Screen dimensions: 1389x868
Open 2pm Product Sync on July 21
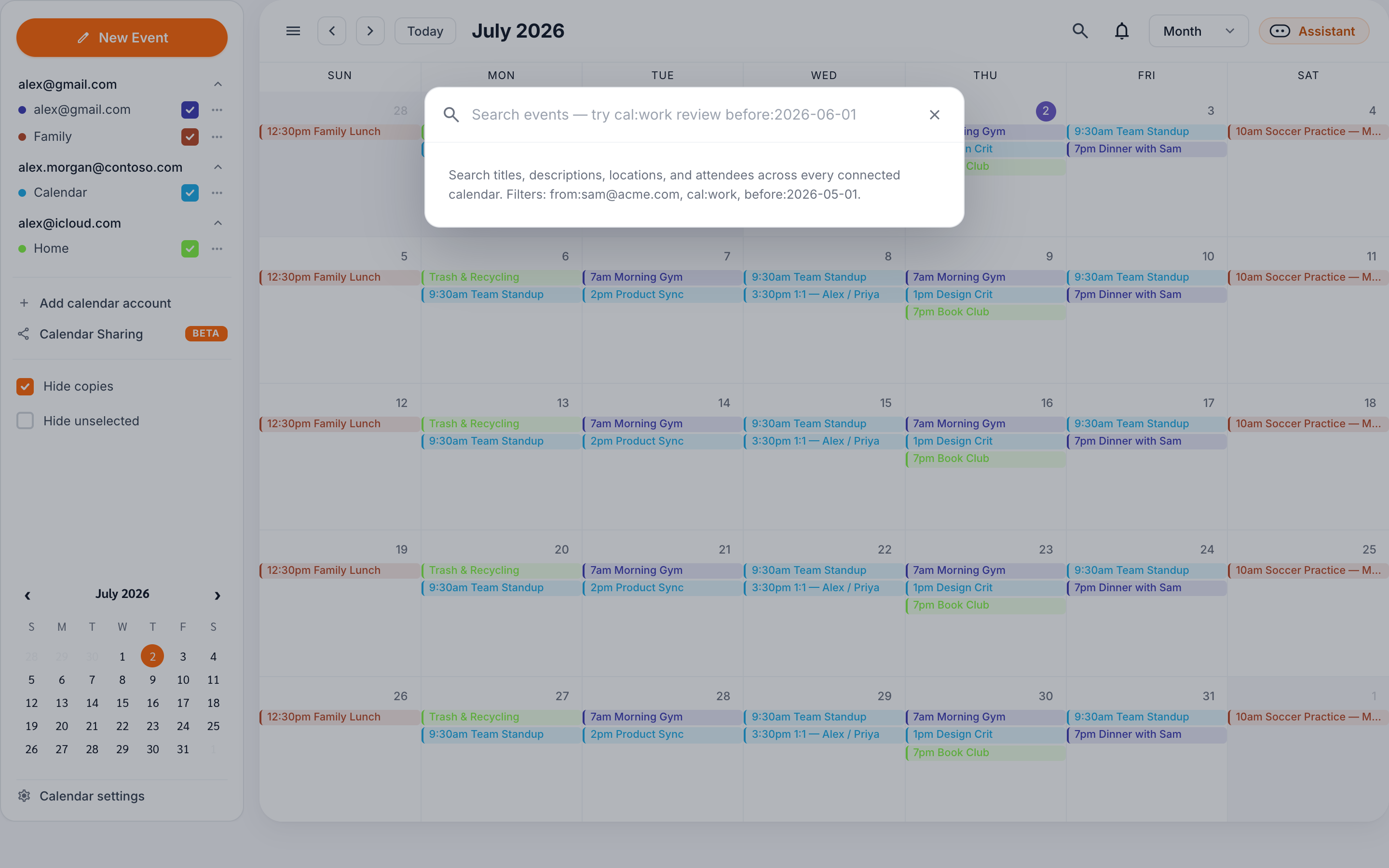662,588
